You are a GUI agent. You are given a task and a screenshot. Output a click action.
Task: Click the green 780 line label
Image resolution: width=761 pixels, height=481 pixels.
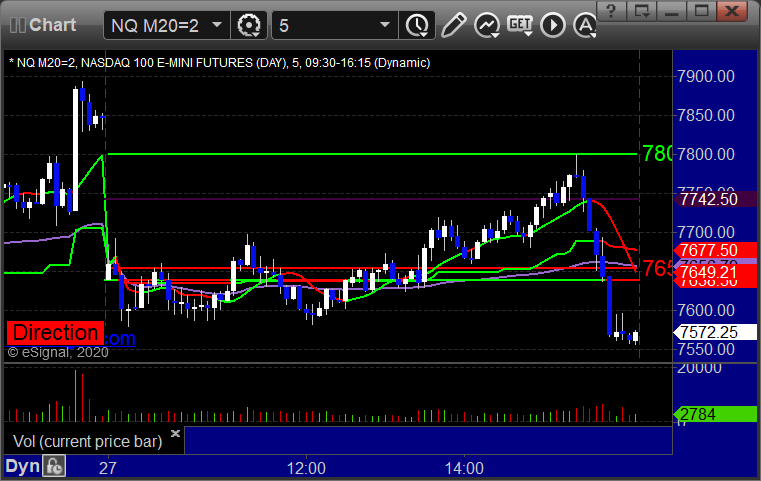[657, 154]
